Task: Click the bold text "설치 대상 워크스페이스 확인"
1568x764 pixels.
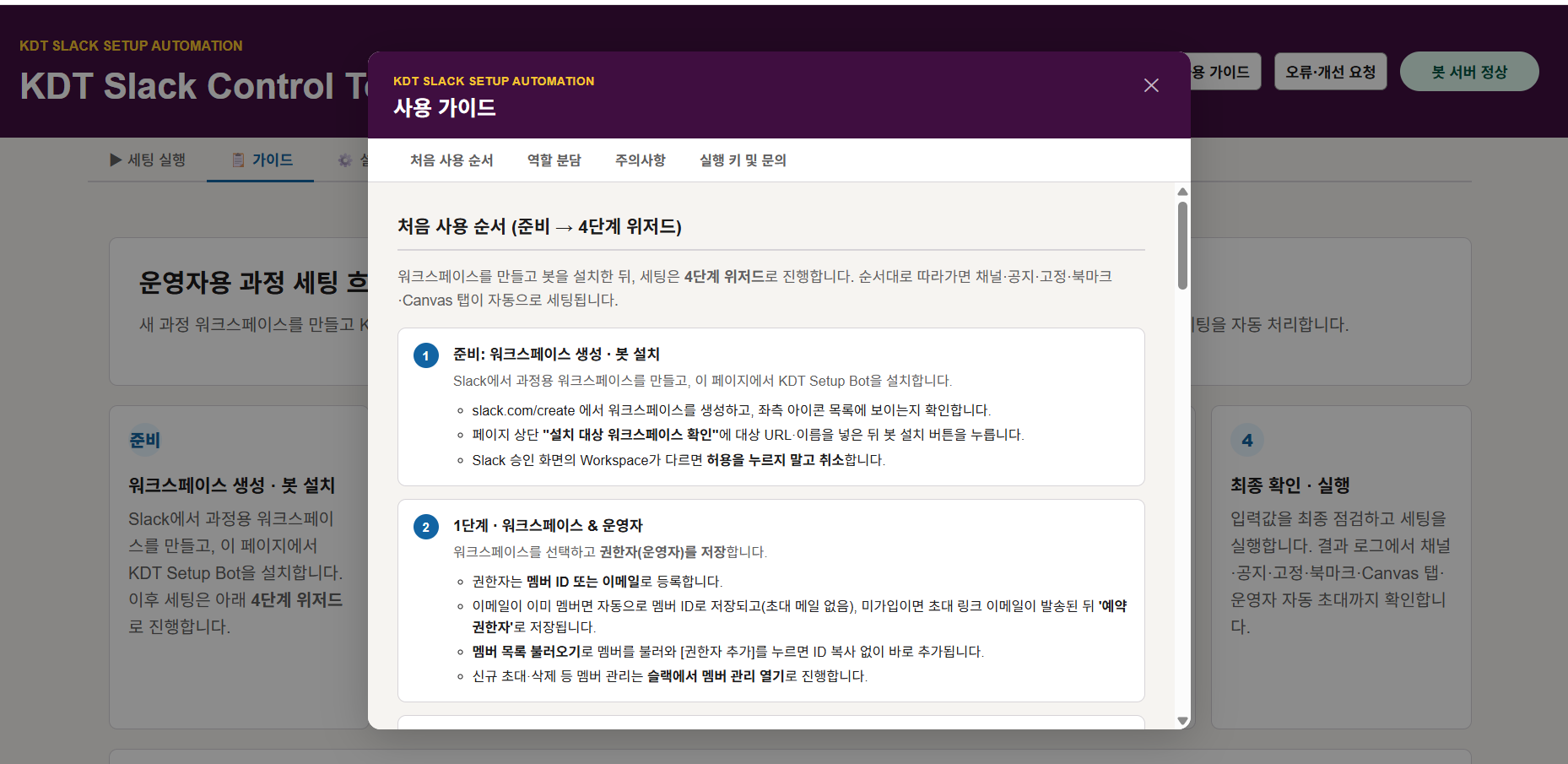Action: click(630, 435)
